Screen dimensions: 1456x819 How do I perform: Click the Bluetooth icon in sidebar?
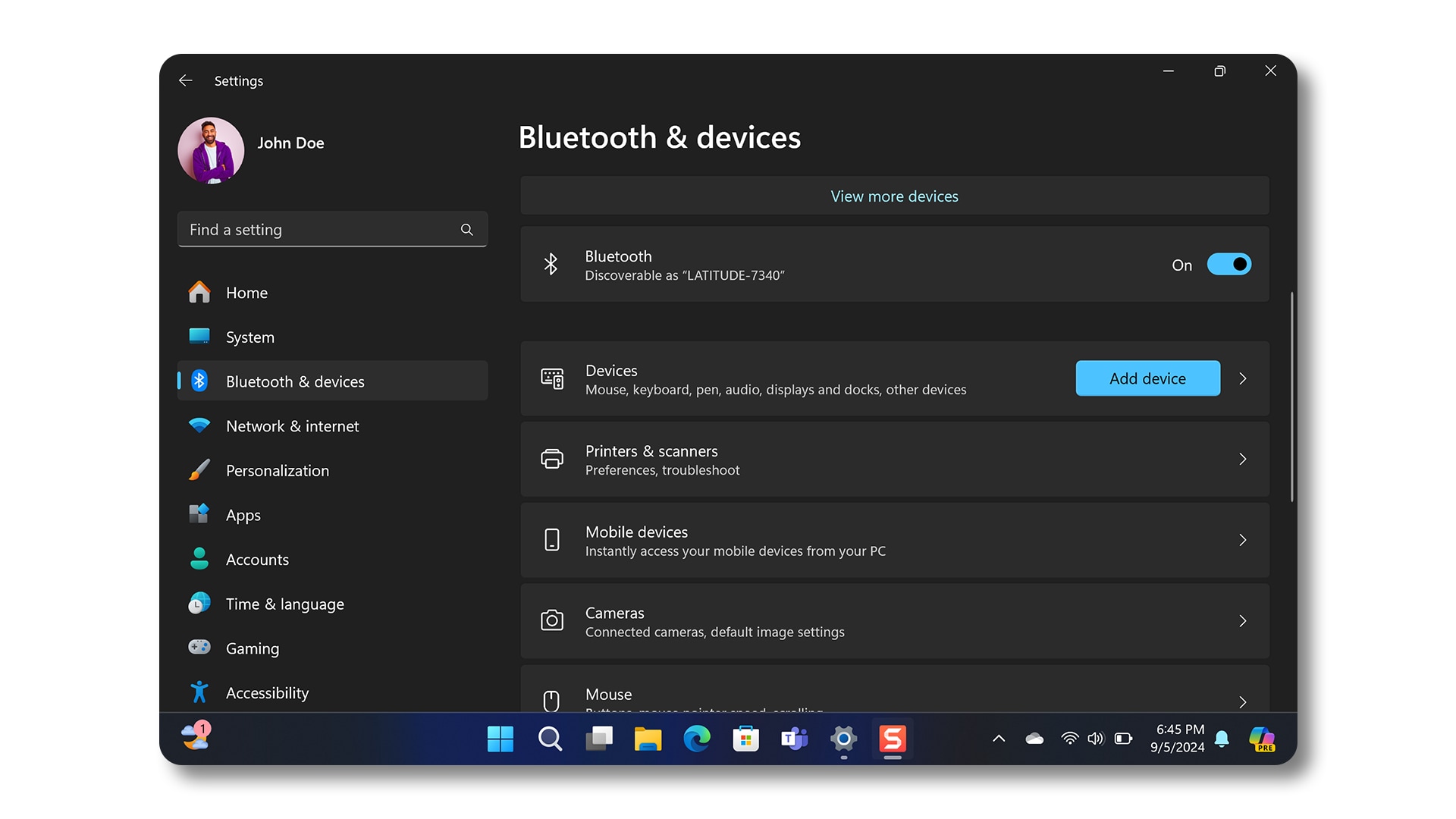point(200,381)
